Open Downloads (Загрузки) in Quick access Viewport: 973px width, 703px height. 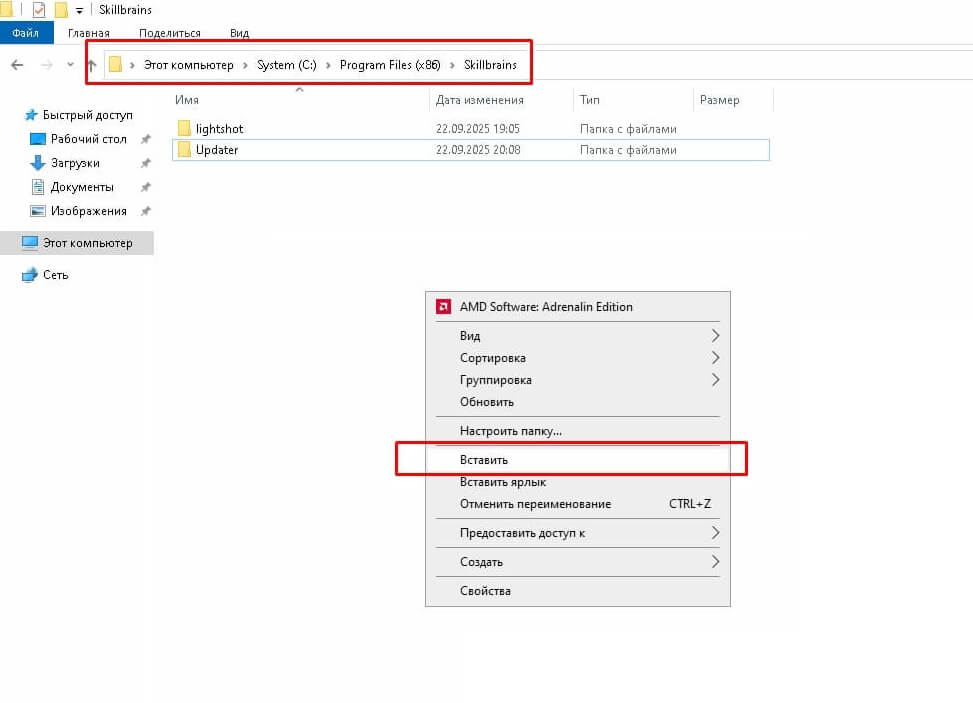coord(75,163)
